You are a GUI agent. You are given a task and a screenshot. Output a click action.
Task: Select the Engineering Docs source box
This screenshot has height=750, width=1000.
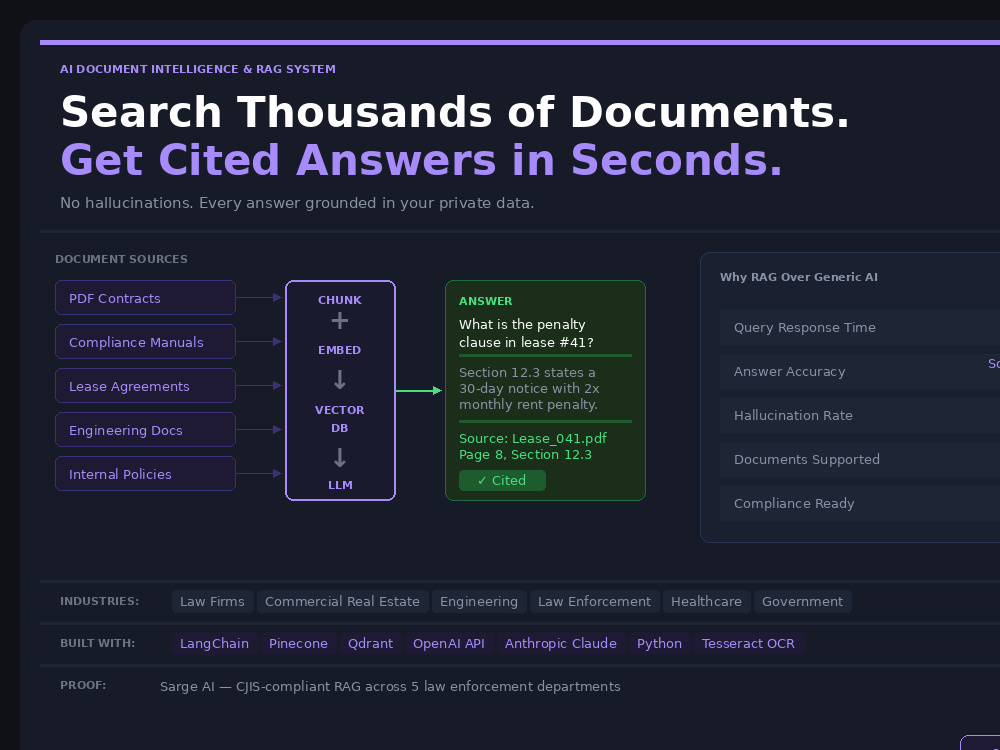coord(145,430)
